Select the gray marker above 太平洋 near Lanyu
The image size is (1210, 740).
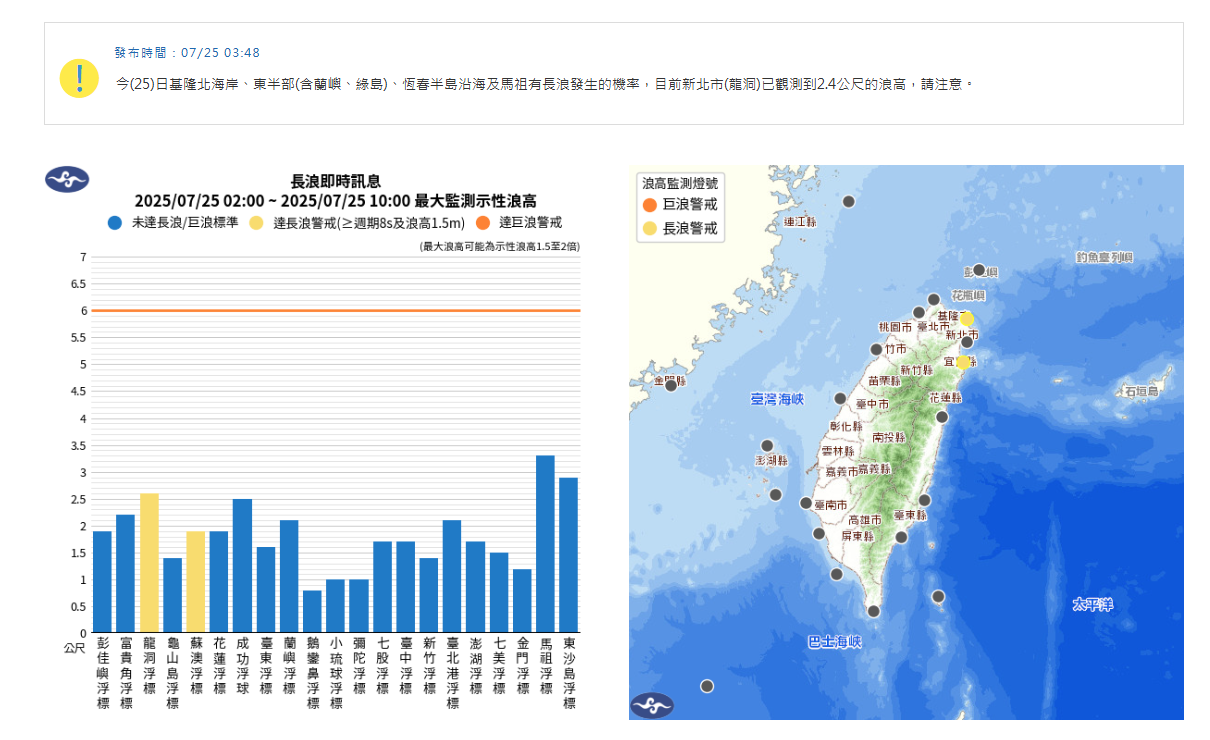938,596
